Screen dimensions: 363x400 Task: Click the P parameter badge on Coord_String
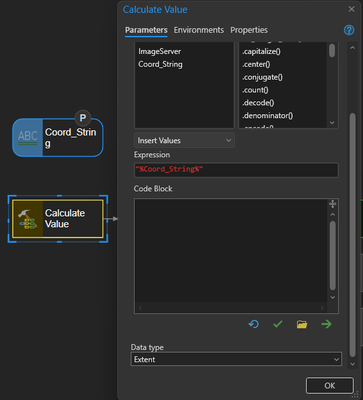pos(83,118)
